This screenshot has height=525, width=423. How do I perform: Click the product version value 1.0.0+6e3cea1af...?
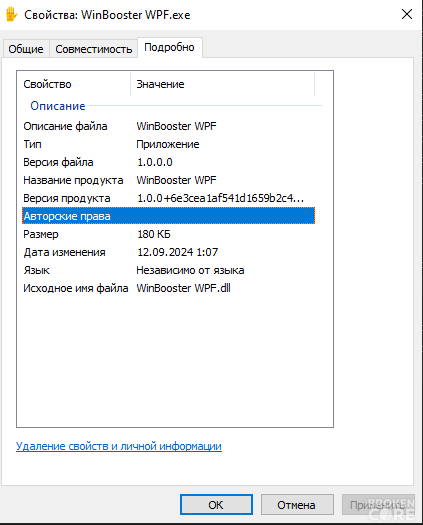pyautogui.click(x=220, y=198)
